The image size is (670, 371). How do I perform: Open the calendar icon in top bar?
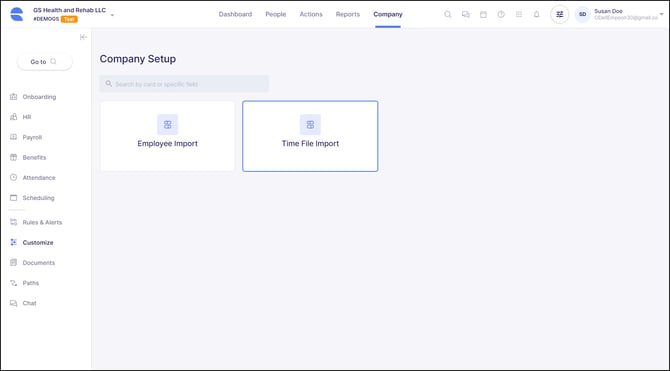click(x=483, y=14)
